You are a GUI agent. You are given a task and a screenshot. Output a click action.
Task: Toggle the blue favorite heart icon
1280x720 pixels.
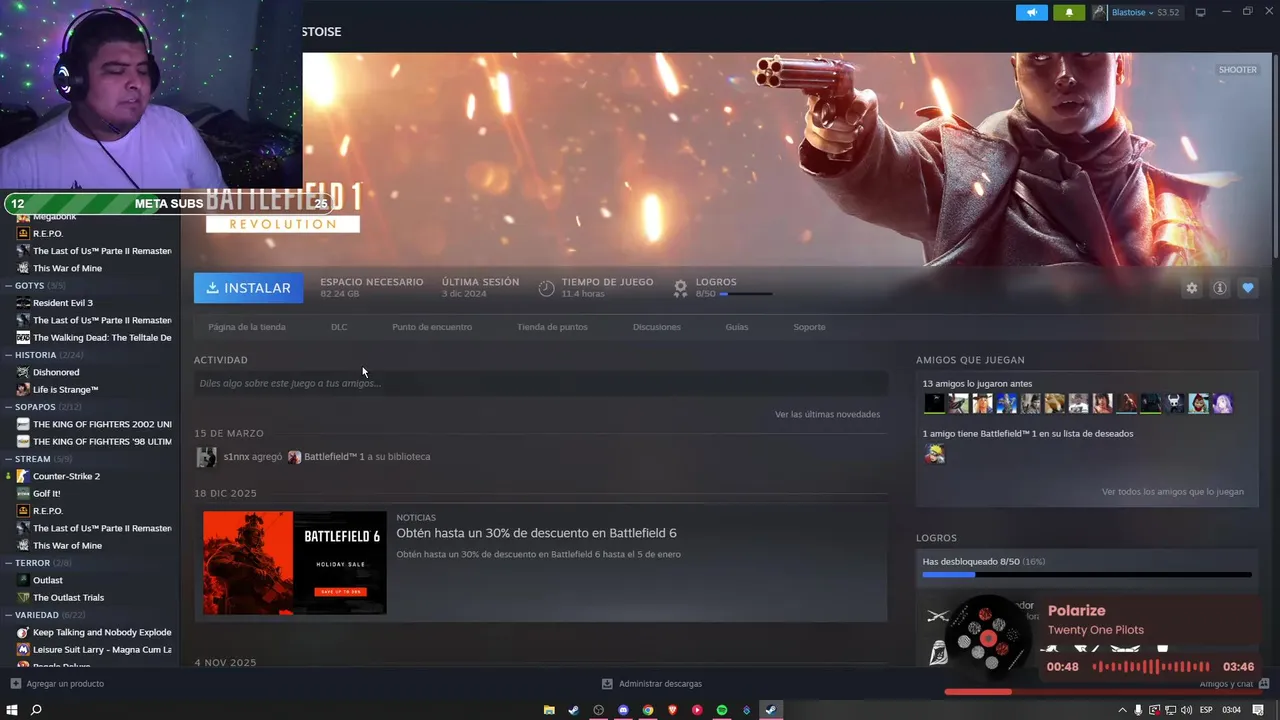(1247, 288)
